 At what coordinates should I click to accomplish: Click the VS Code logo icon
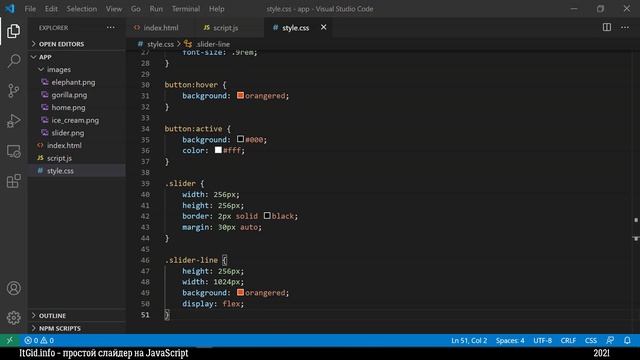pyautogui.click(x=10, y=9)
